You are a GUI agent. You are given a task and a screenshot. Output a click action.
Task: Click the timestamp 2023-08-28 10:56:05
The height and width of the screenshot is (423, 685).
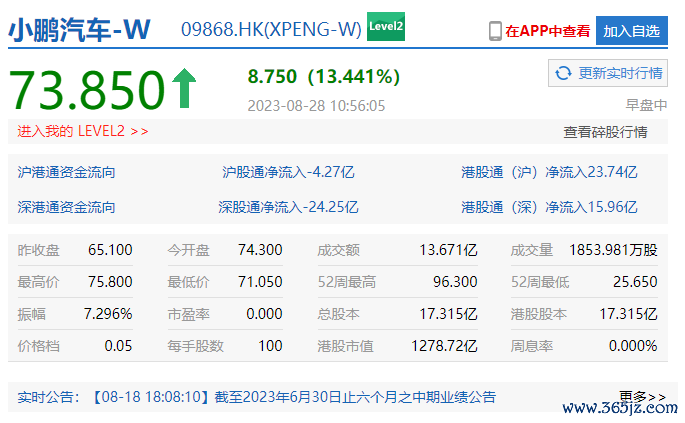pos(316,106)
